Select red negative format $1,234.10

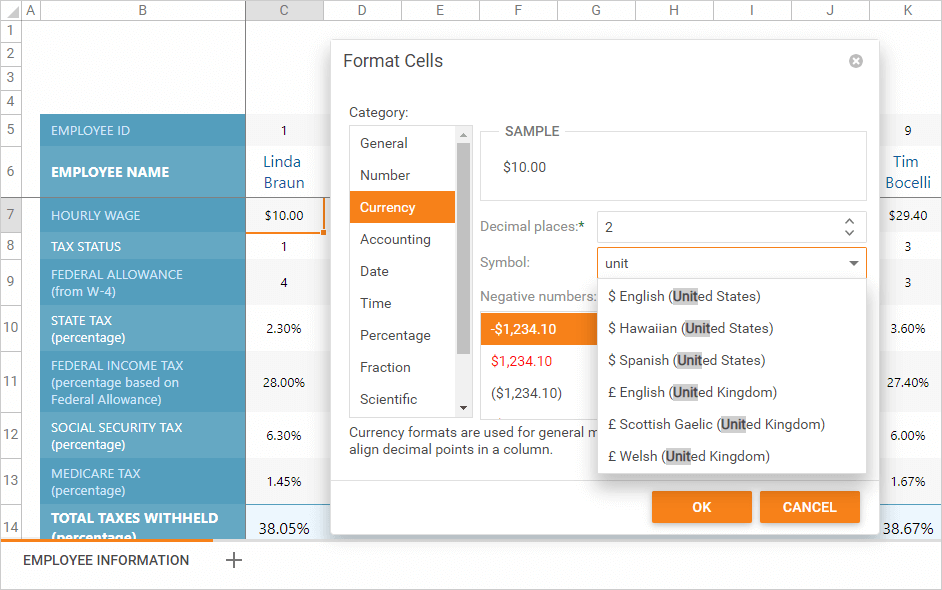click(x=539, y=361)
